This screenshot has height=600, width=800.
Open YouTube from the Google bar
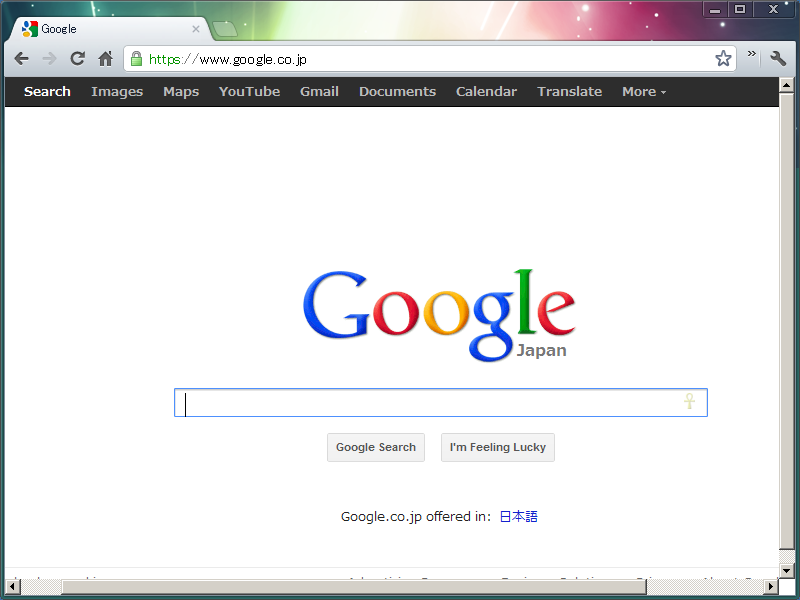click(249, 92)
